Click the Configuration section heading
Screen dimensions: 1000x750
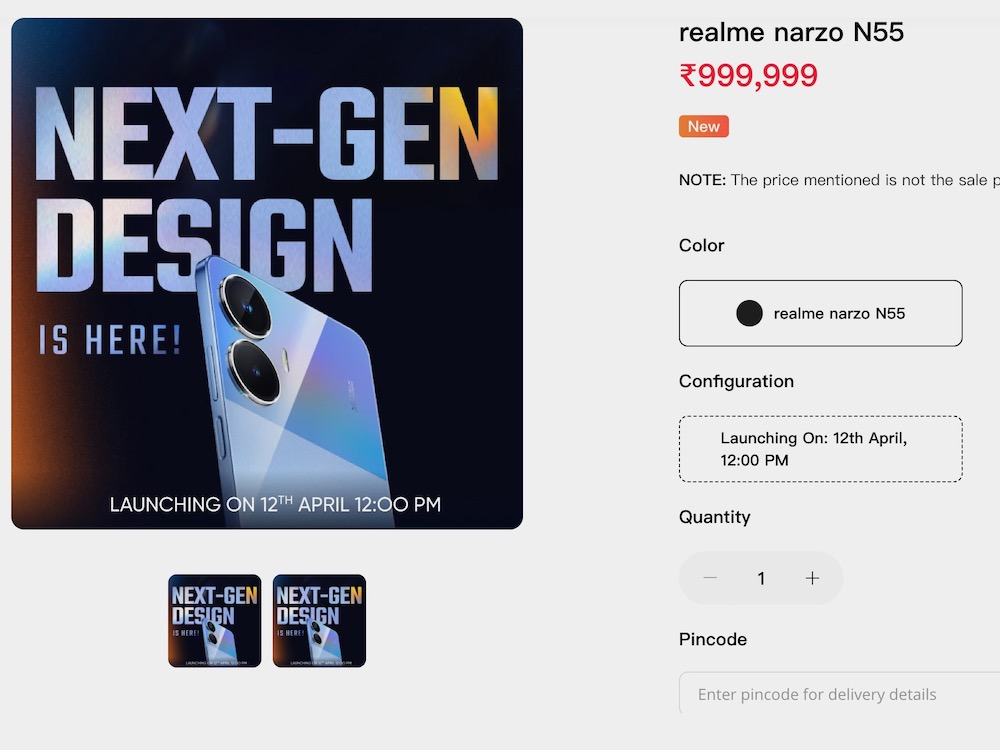coord(736,381)
